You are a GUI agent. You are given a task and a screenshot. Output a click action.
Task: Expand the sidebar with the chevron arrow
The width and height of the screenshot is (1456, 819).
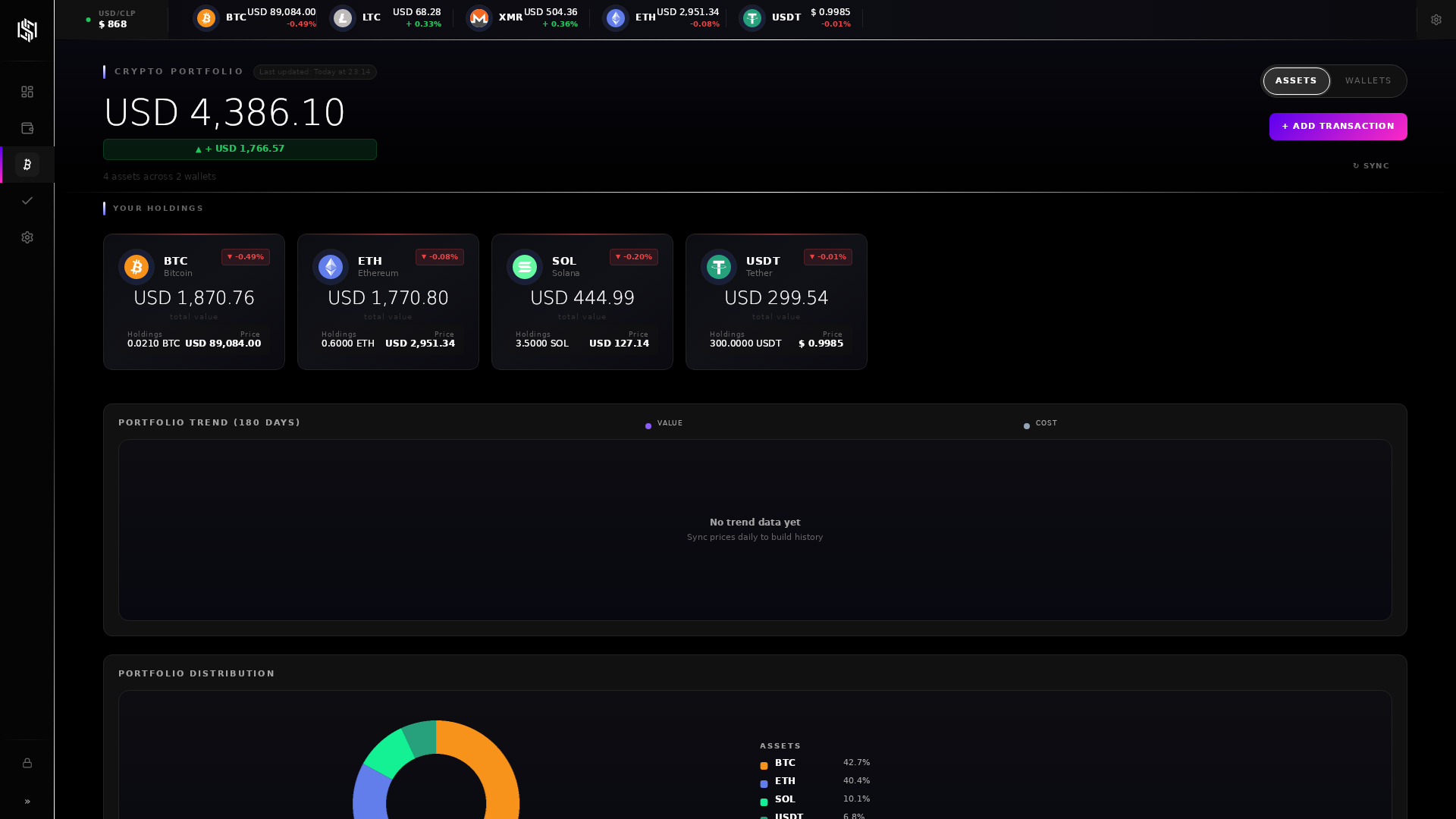[27, 802]
